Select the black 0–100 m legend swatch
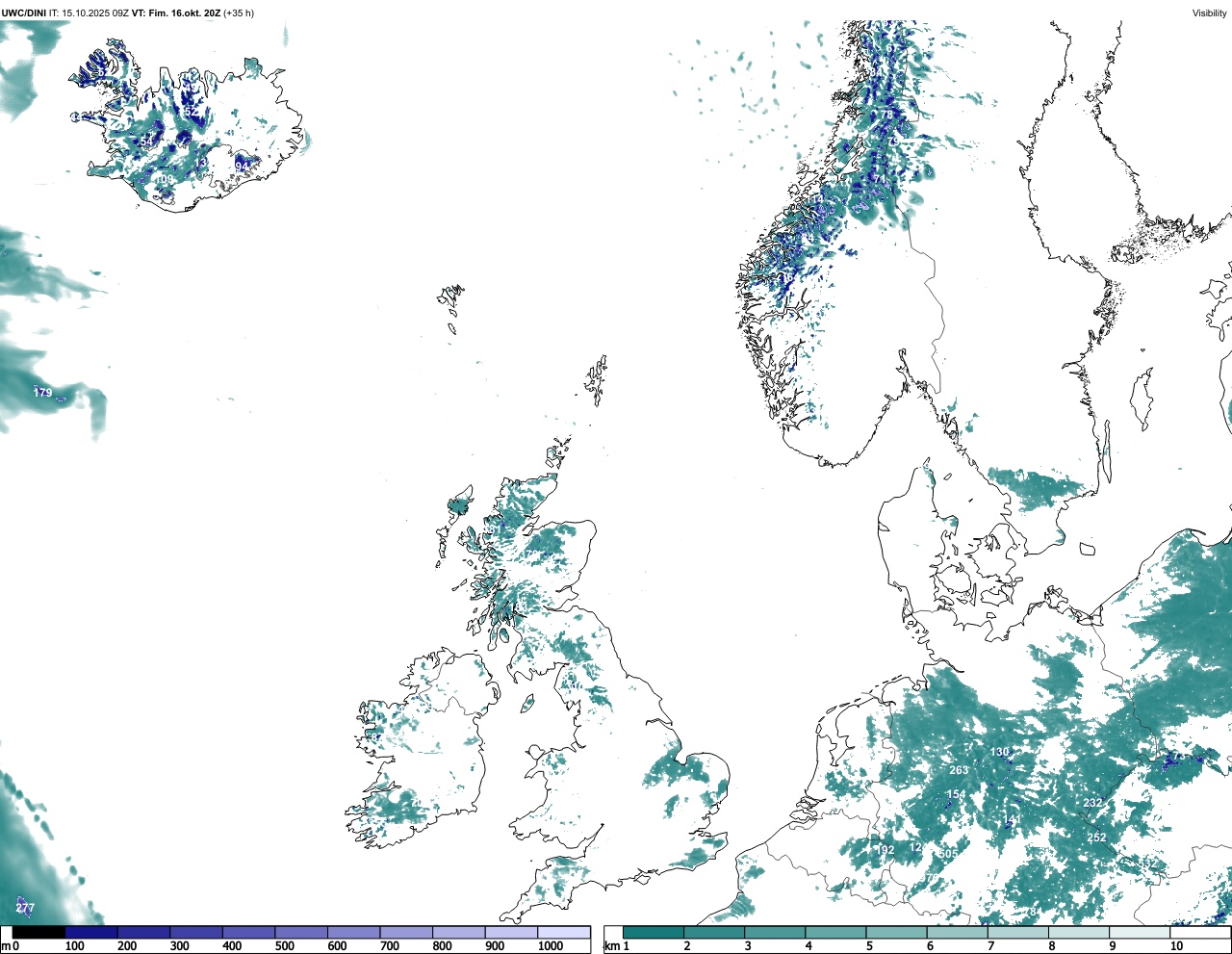Screen dimensions: 1232x954 click(39, 932)
